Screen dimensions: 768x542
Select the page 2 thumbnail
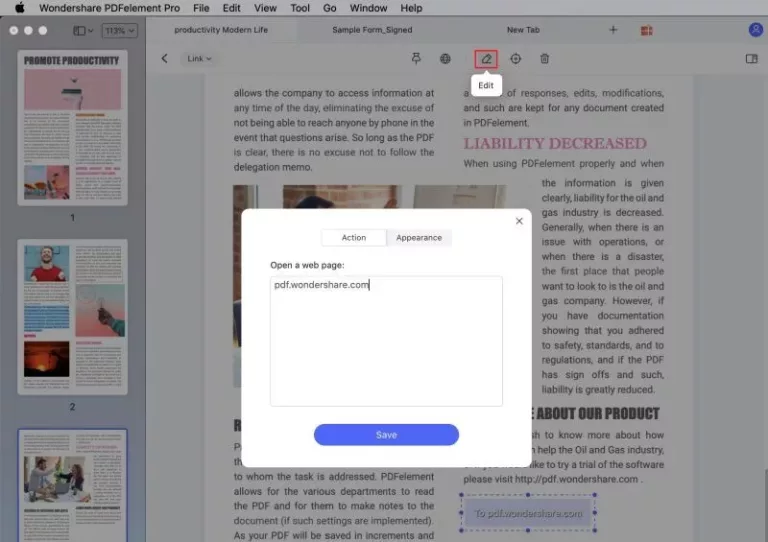point(72,318)
